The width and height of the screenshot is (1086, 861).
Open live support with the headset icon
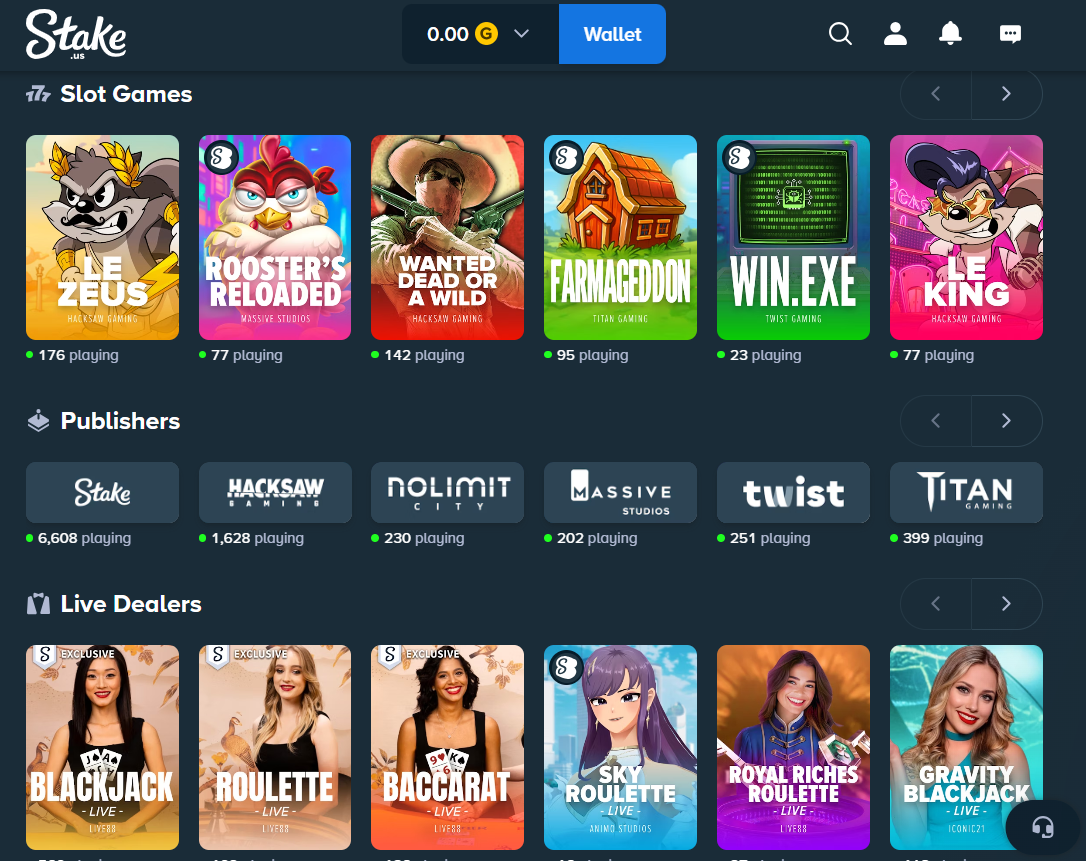1043,827
